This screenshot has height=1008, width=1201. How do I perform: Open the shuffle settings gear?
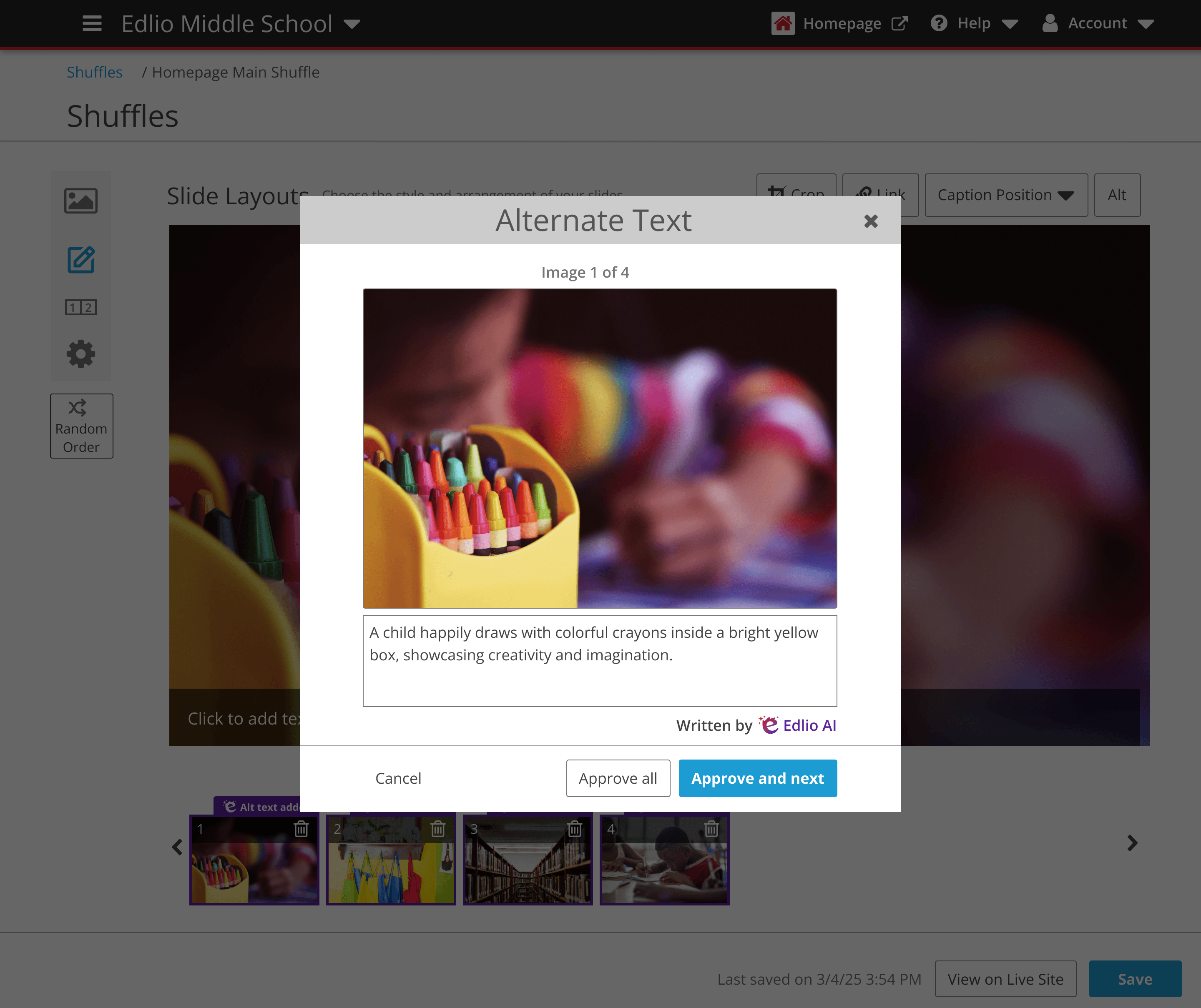coord(80,354)
